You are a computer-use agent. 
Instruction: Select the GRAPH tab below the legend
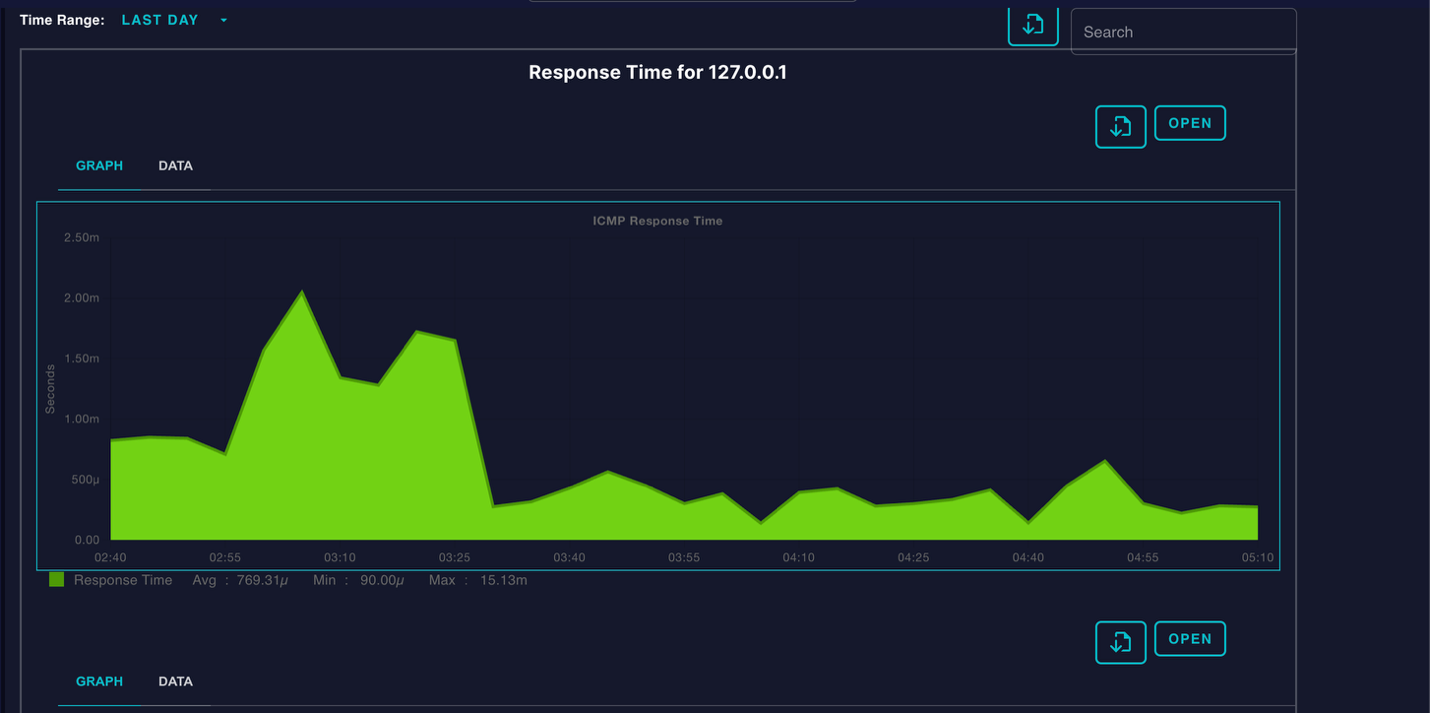coord(99,682)
